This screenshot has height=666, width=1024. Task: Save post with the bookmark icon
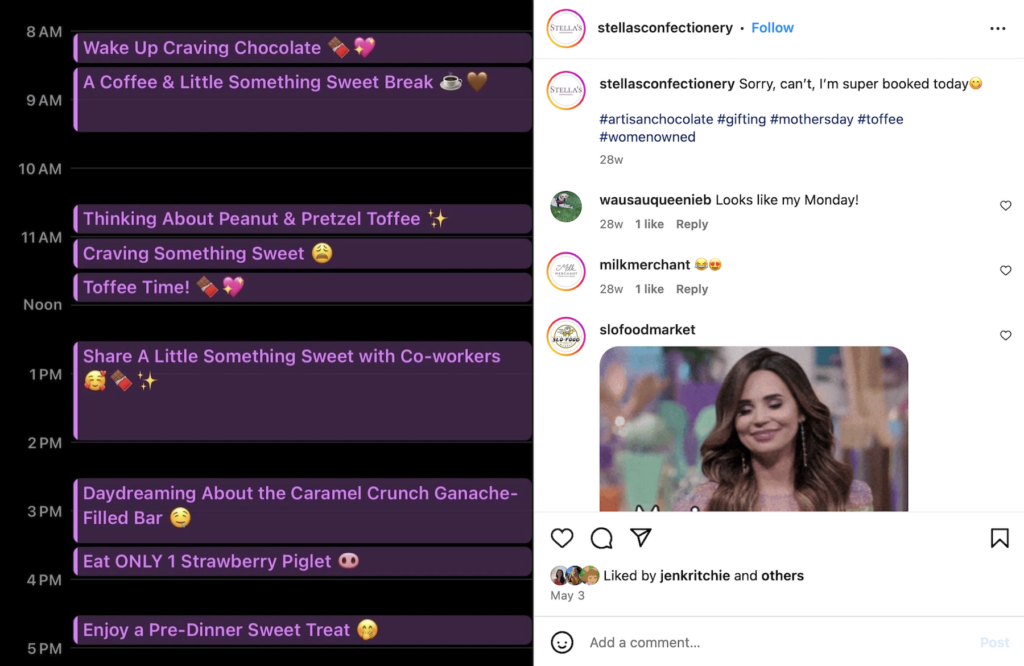[999, 538]
